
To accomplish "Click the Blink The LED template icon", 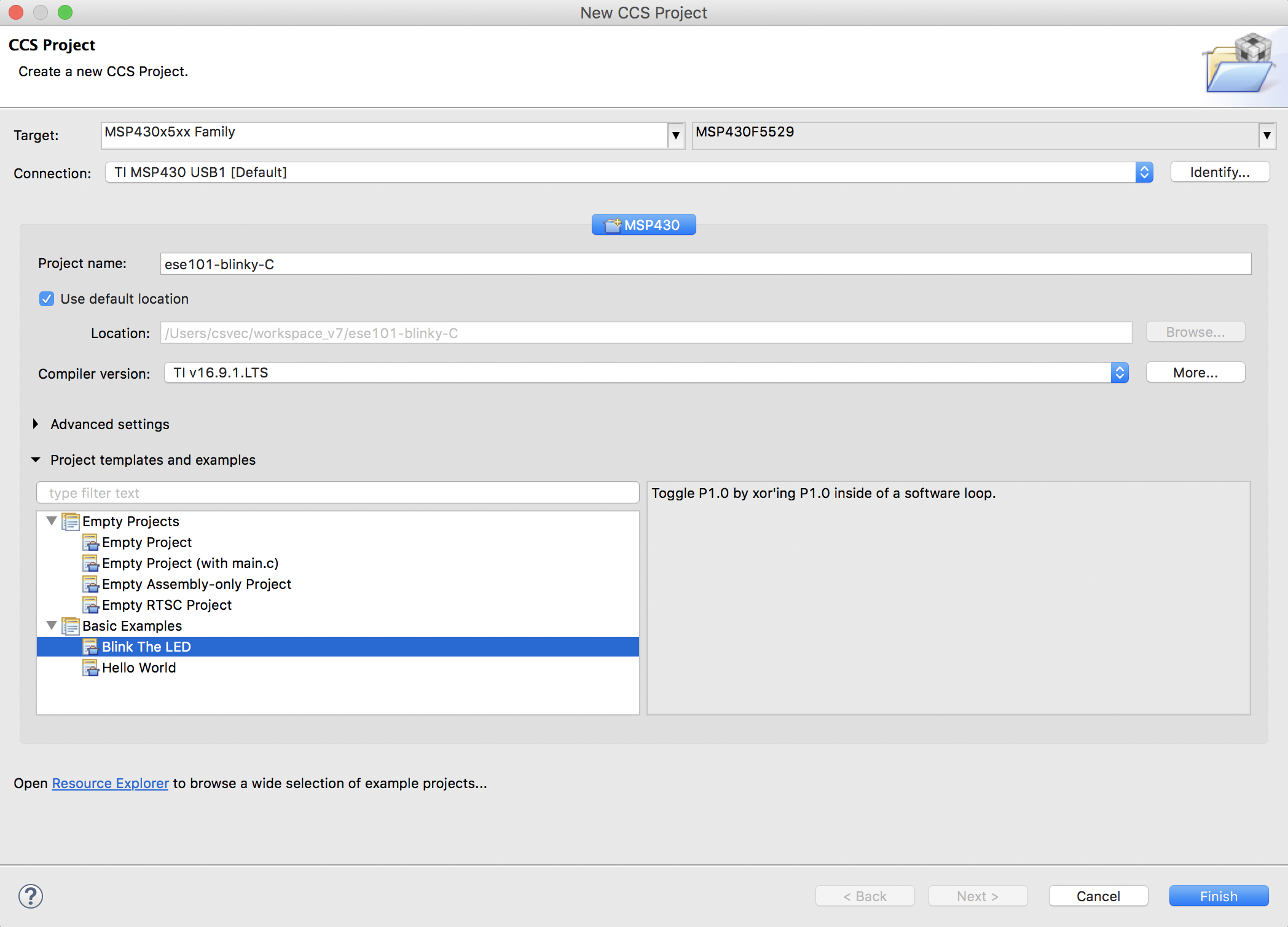I will point(91,647).
